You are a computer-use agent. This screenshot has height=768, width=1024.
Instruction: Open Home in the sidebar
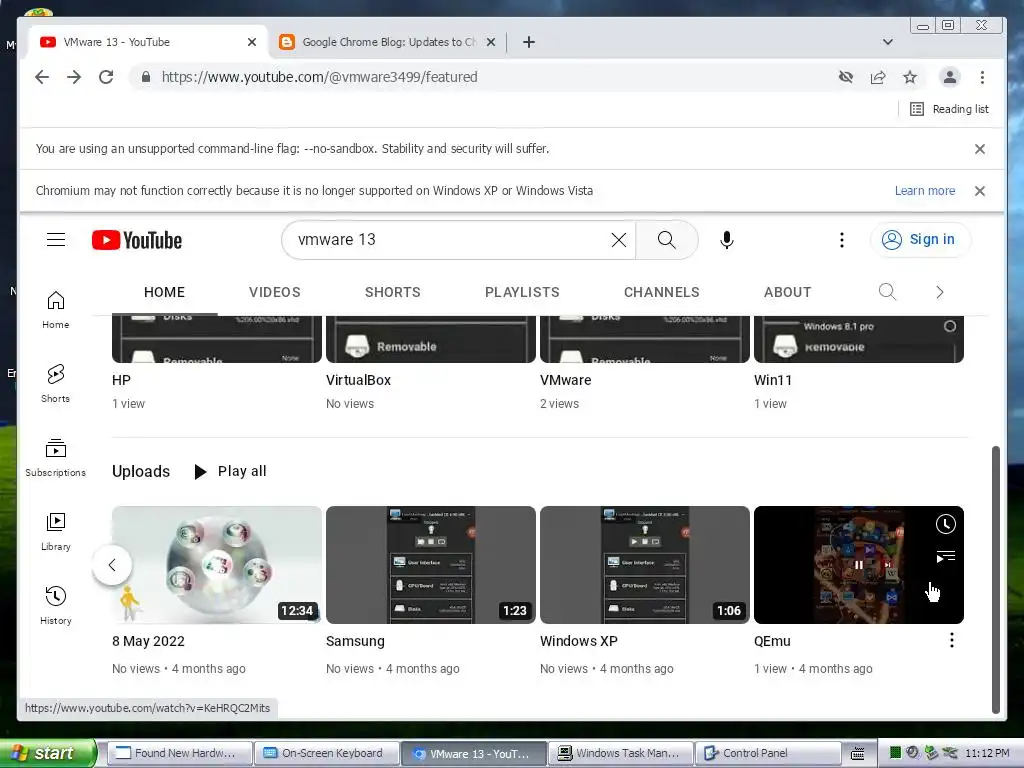click(56, 310)
